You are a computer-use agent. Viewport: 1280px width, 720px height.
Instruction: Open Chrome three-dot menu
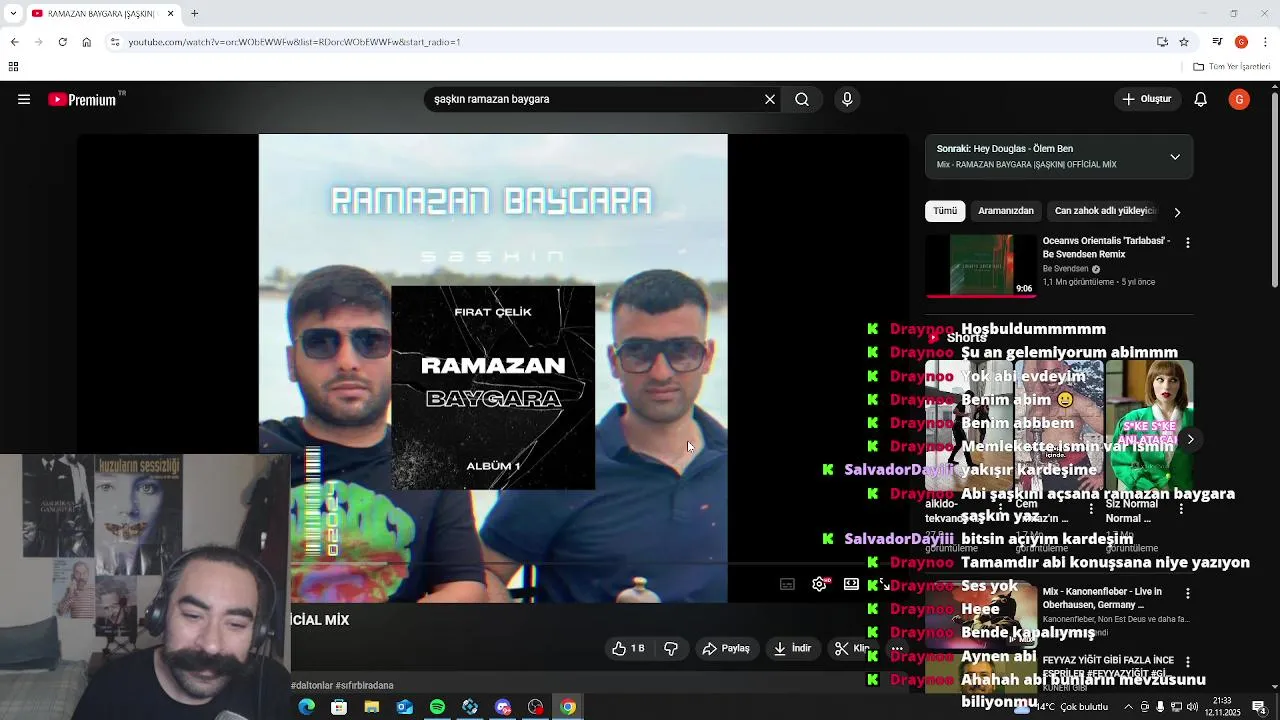(x=1264, y=42)
